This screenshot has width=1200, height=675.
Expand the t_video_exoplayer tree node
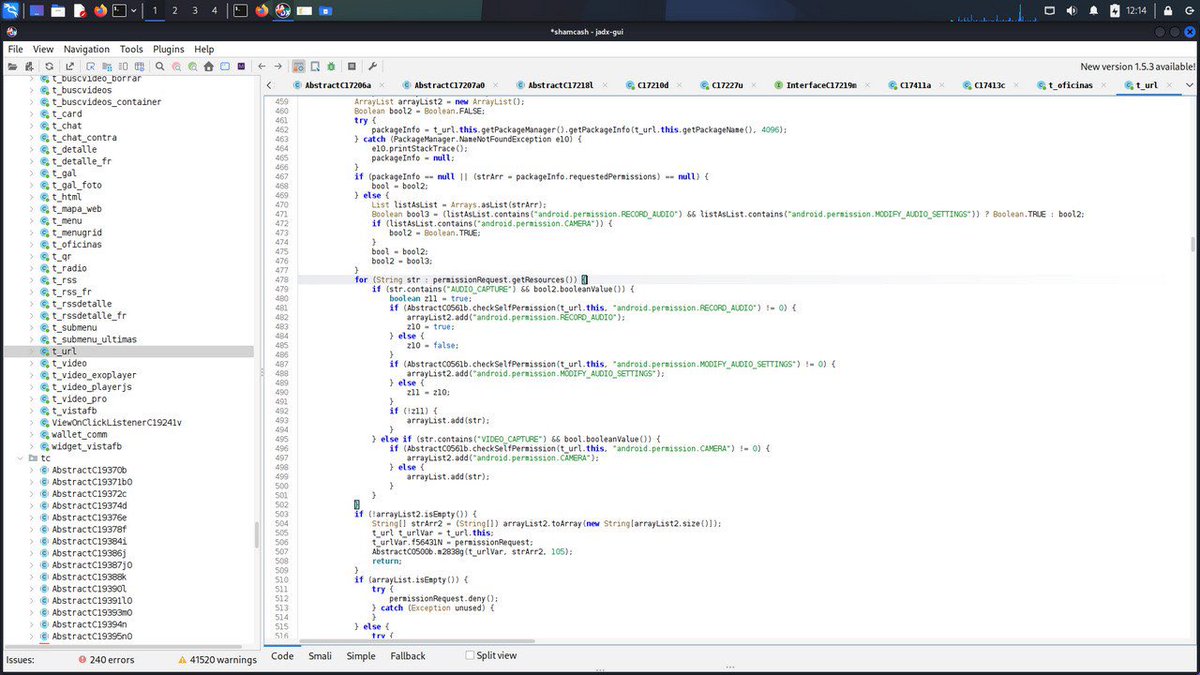pyautogui.click(x=31, y=375)
